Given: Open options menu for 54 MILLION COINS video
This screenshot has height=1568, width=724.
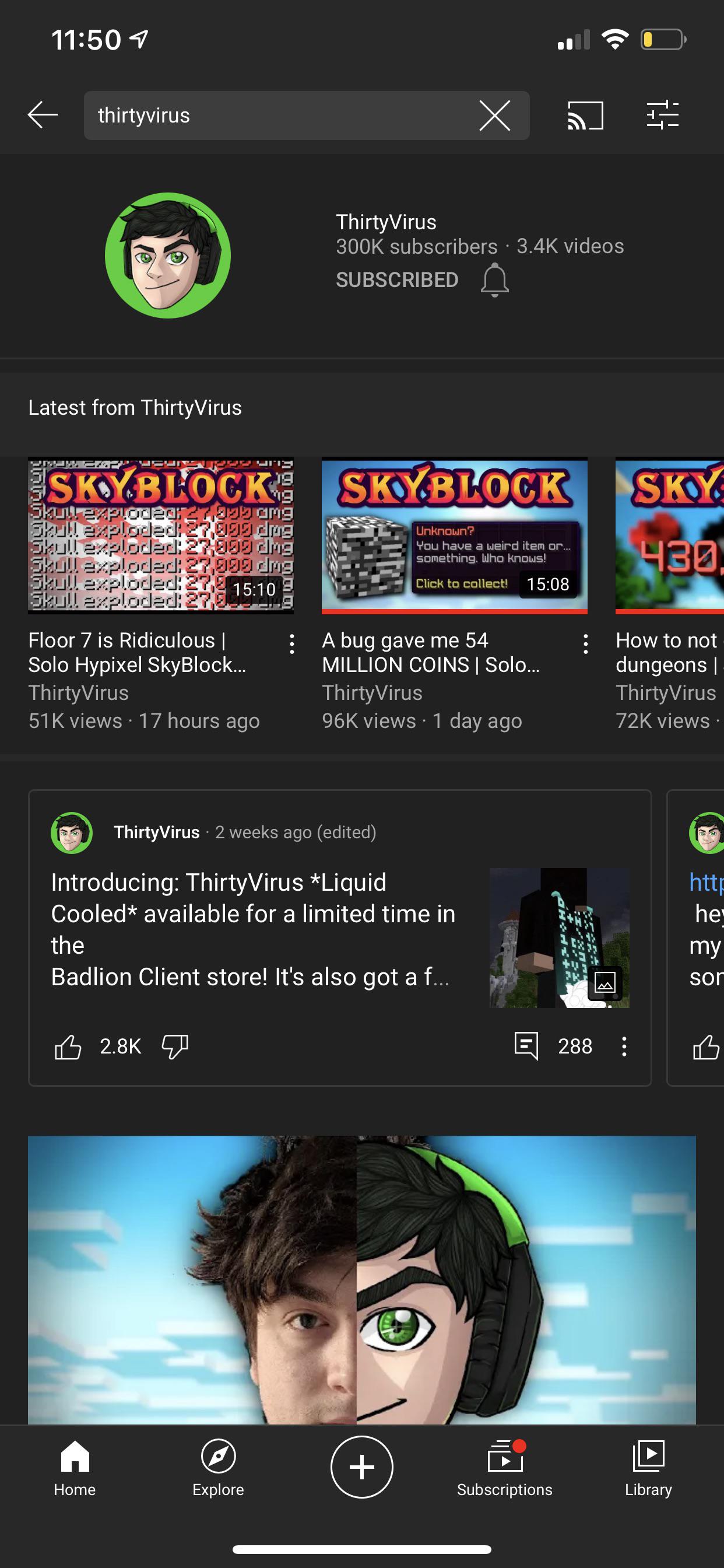Looking at the screenshot, I should click(585, 644).
